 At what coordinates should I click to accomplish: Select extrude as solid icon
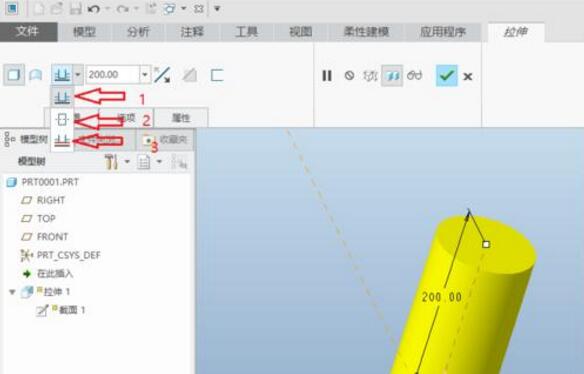[x=14, y=75]
